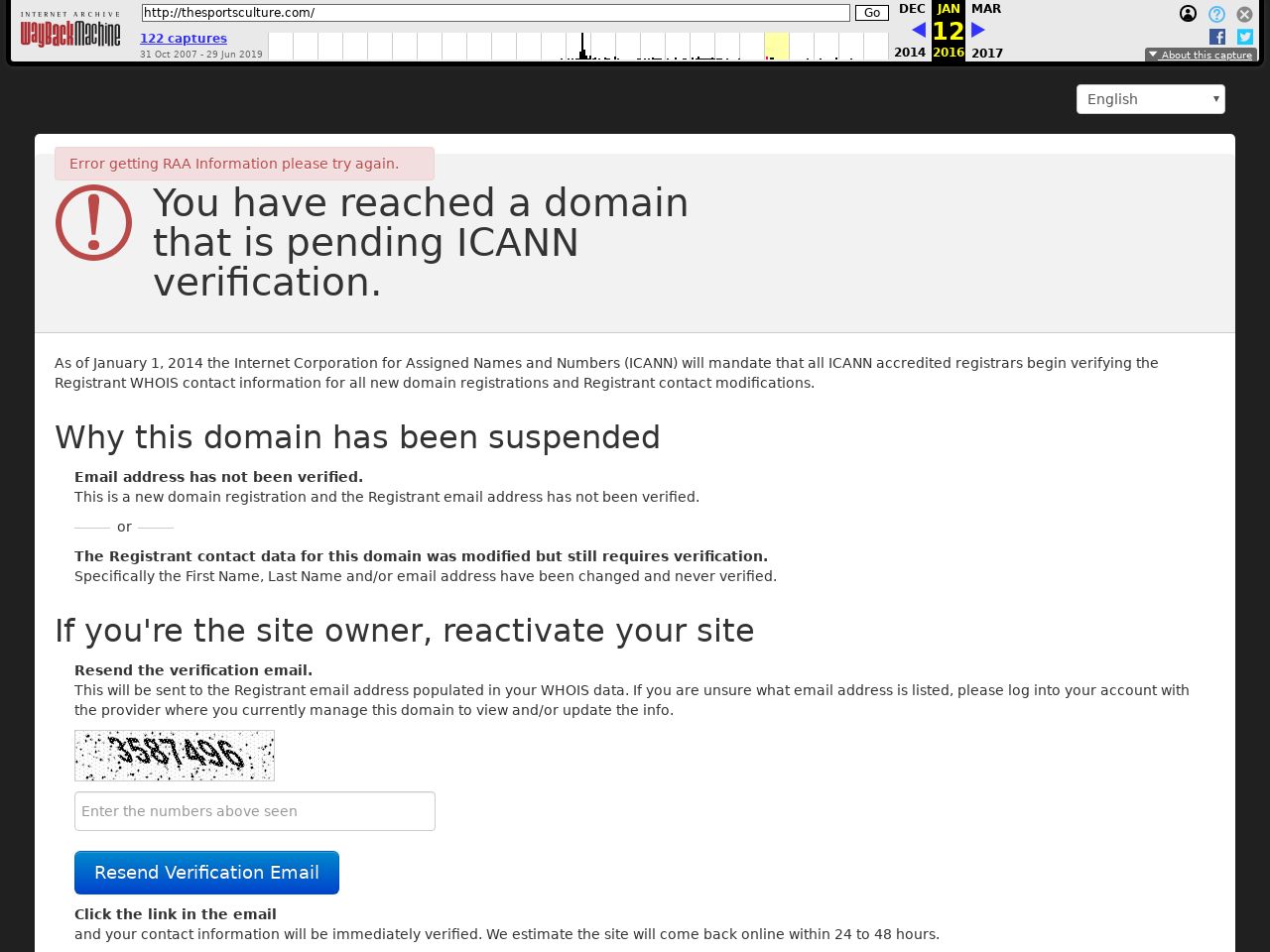Click the Wayback URL address field
This screenshot has width=1270, height=952.
point(495,13)
